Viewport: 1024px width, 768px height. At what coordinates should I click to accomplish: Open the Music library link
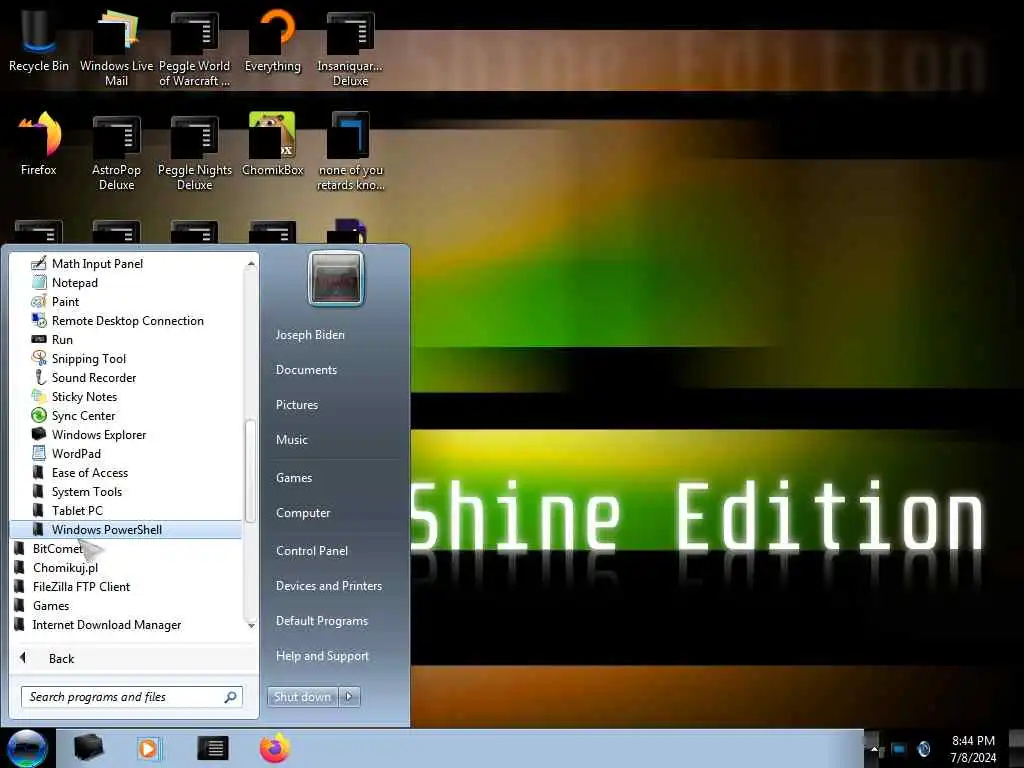click(x=291, y=440)
